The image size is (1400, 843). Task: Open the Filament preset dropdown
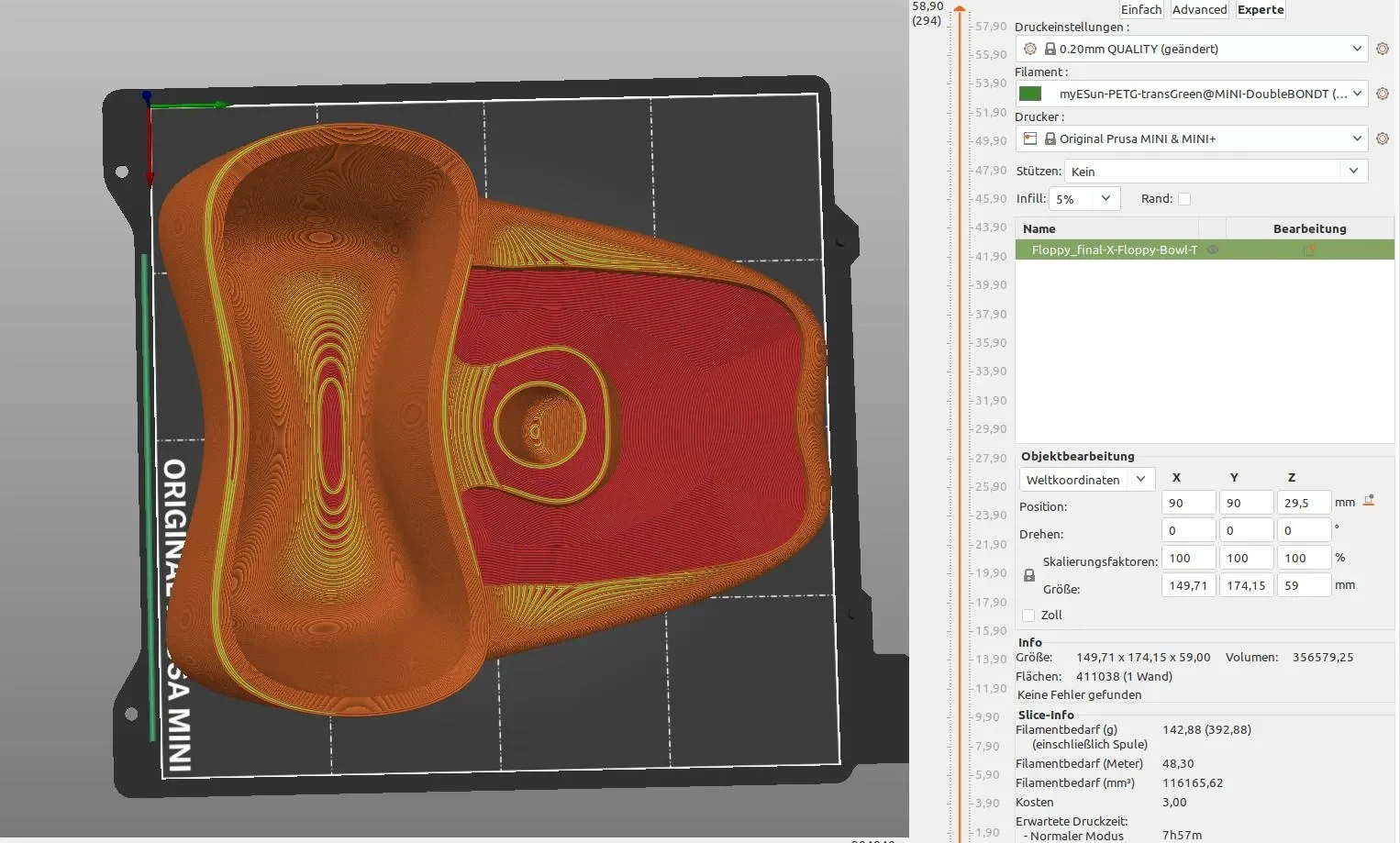[1192, 94]
